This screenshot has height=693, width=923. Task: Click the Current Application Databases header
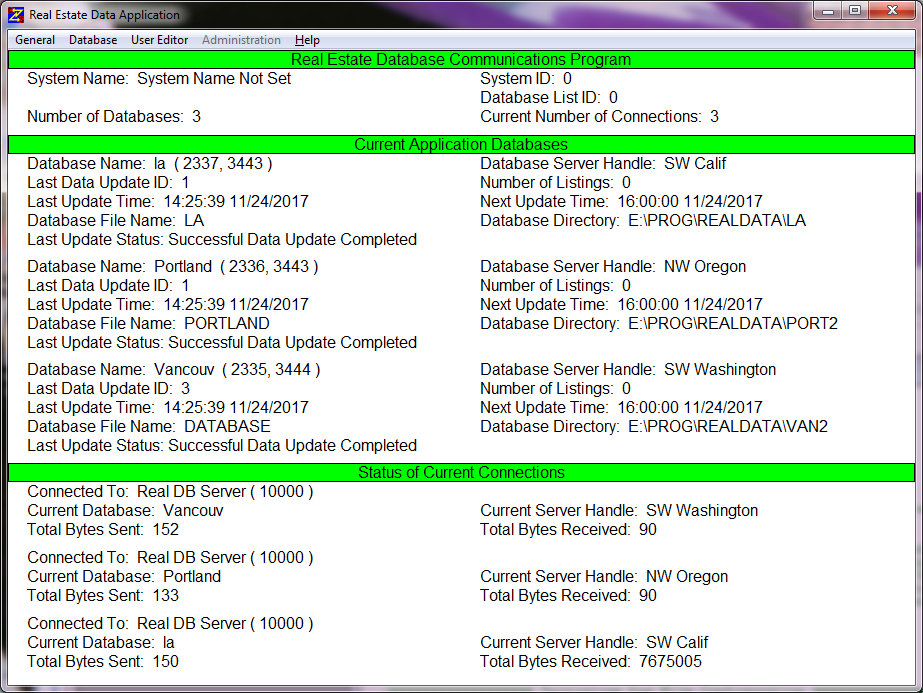click(461, 144)
